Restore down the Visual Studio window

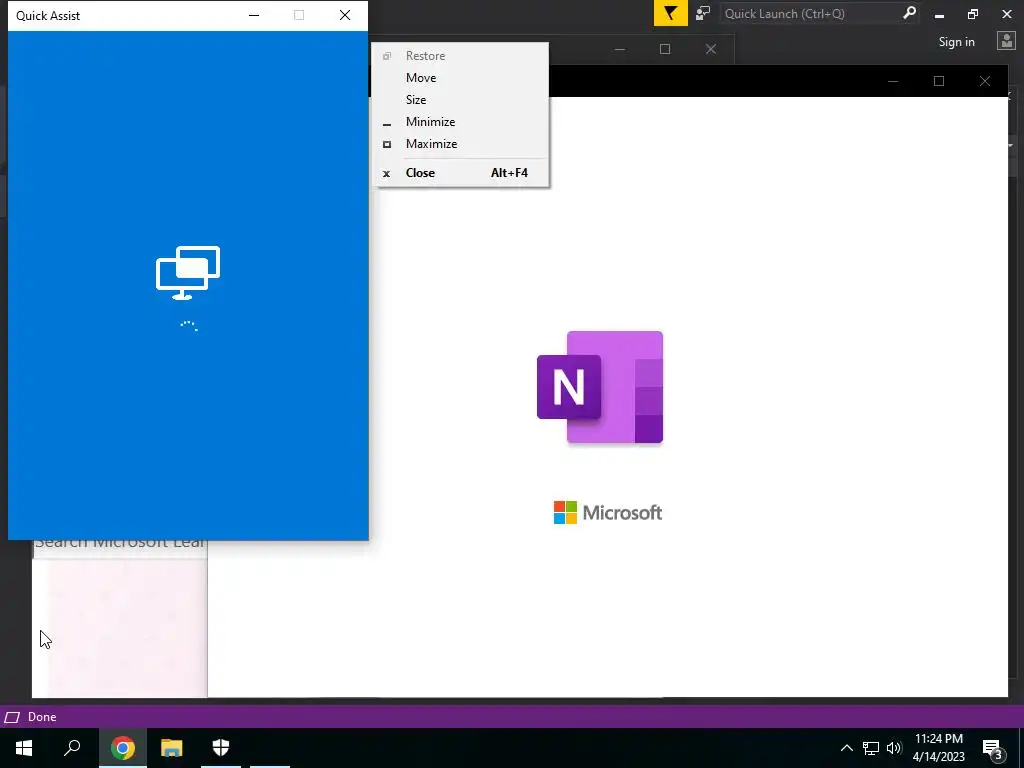pyautogui.click(x=973, y=14)
